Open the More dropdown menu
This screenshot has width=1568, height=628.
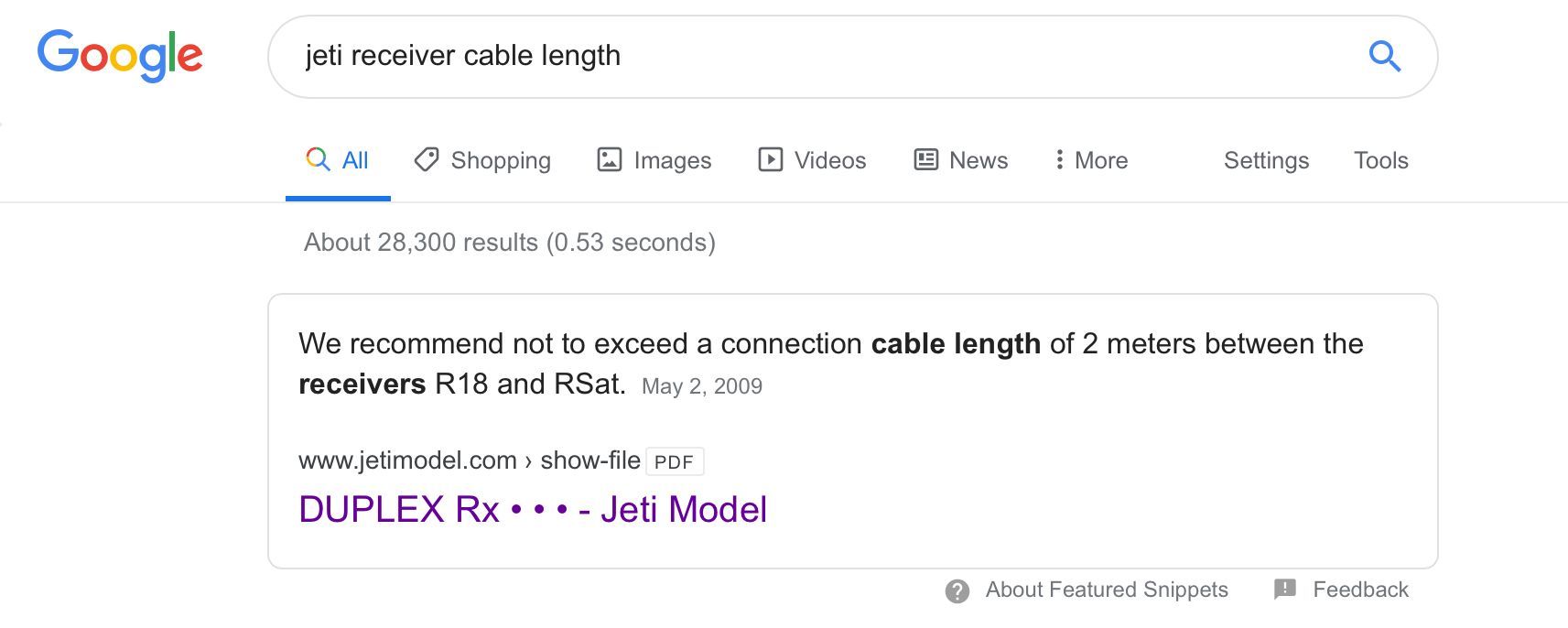pyautogui.click(x=1091, y=160)
